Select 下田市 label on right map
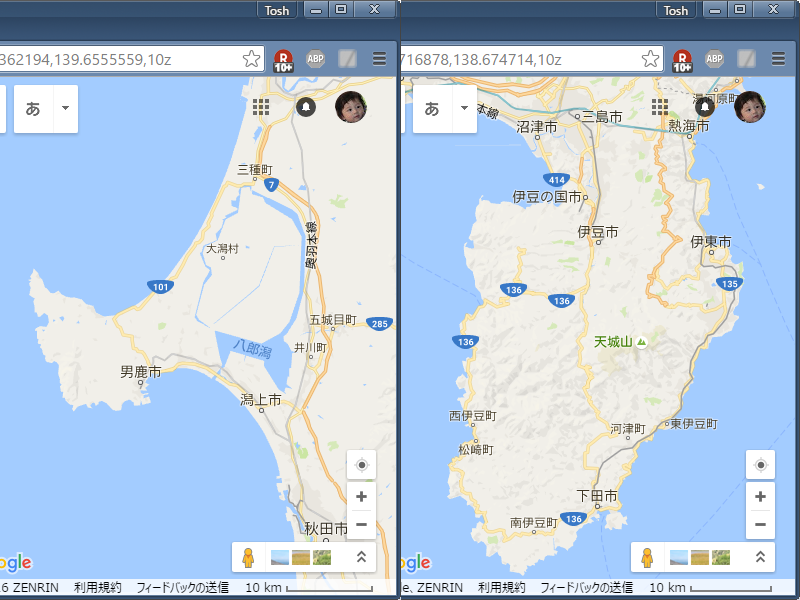Image resolution: width=800 pixels, height=600 pixels. 597,495
